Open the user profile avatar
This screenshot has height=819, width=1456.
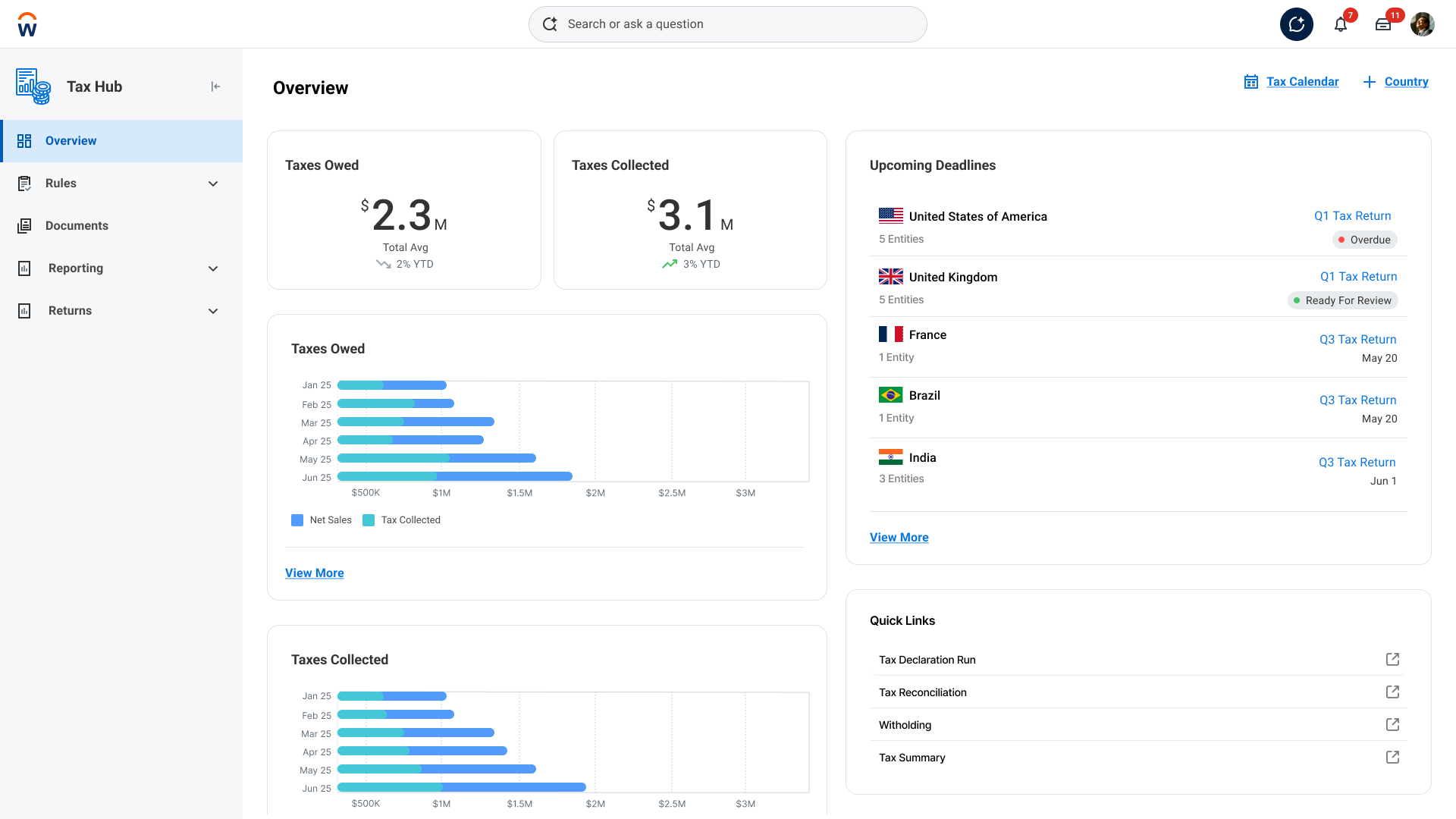point(1422,24)
